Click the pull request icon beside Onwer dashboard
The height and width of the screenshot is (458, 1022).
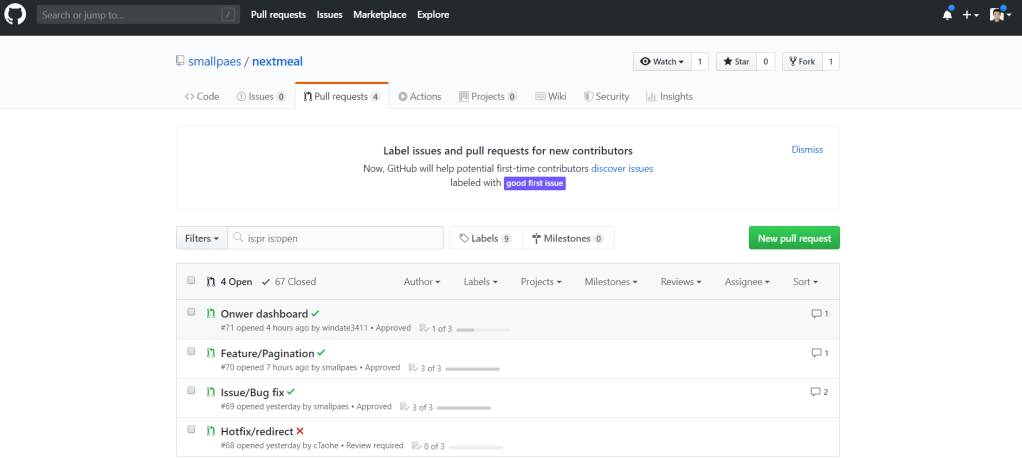pos(211,313)
